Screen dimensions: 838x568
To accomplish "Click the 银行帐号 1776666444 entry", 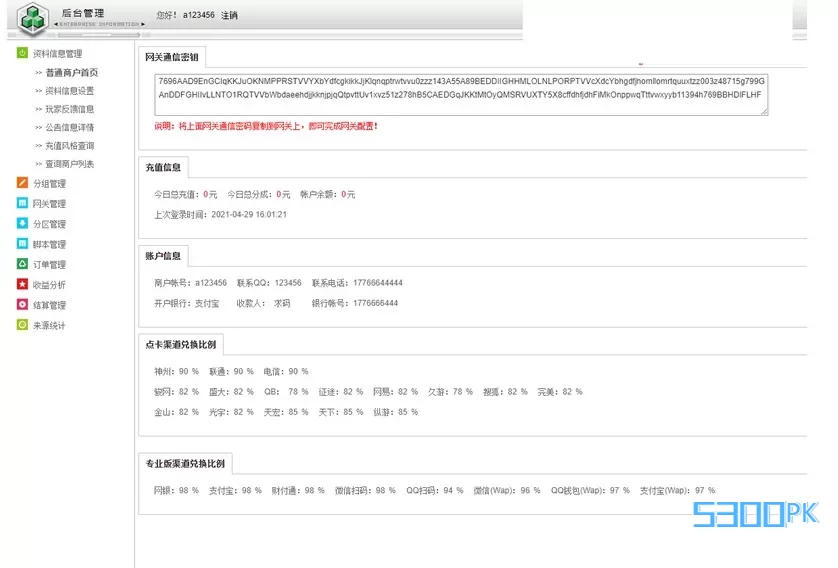I will [x=355, y=304].
